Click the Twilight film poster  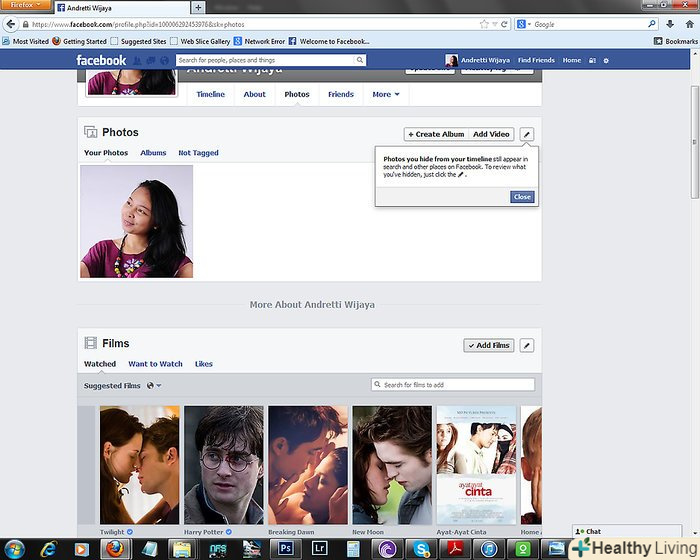(x=139, y=465)
